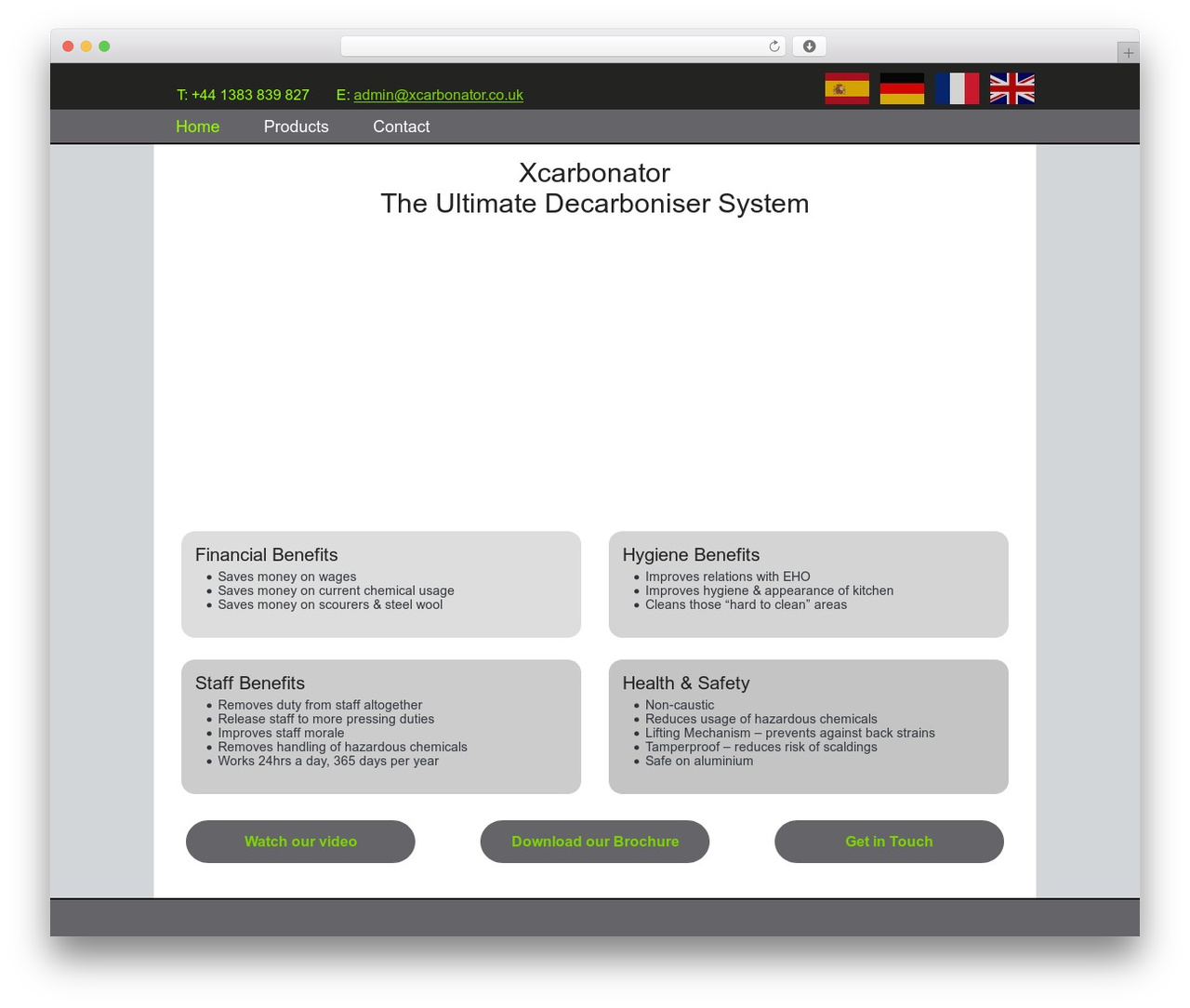
Task: Click the 'Non-caustic' bullet
Action: tap(680, 705)
